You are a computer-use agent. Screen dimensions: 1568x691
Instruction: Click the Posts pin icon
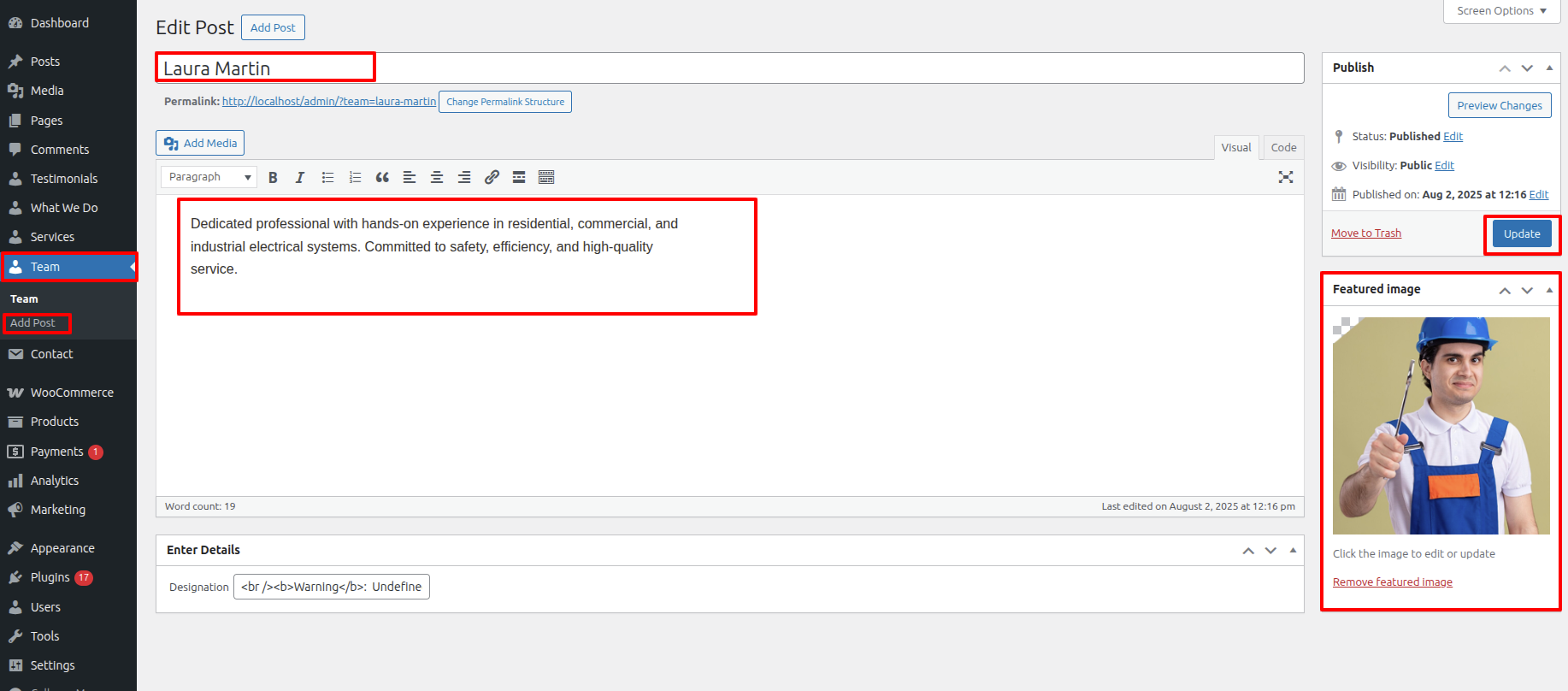15,62
